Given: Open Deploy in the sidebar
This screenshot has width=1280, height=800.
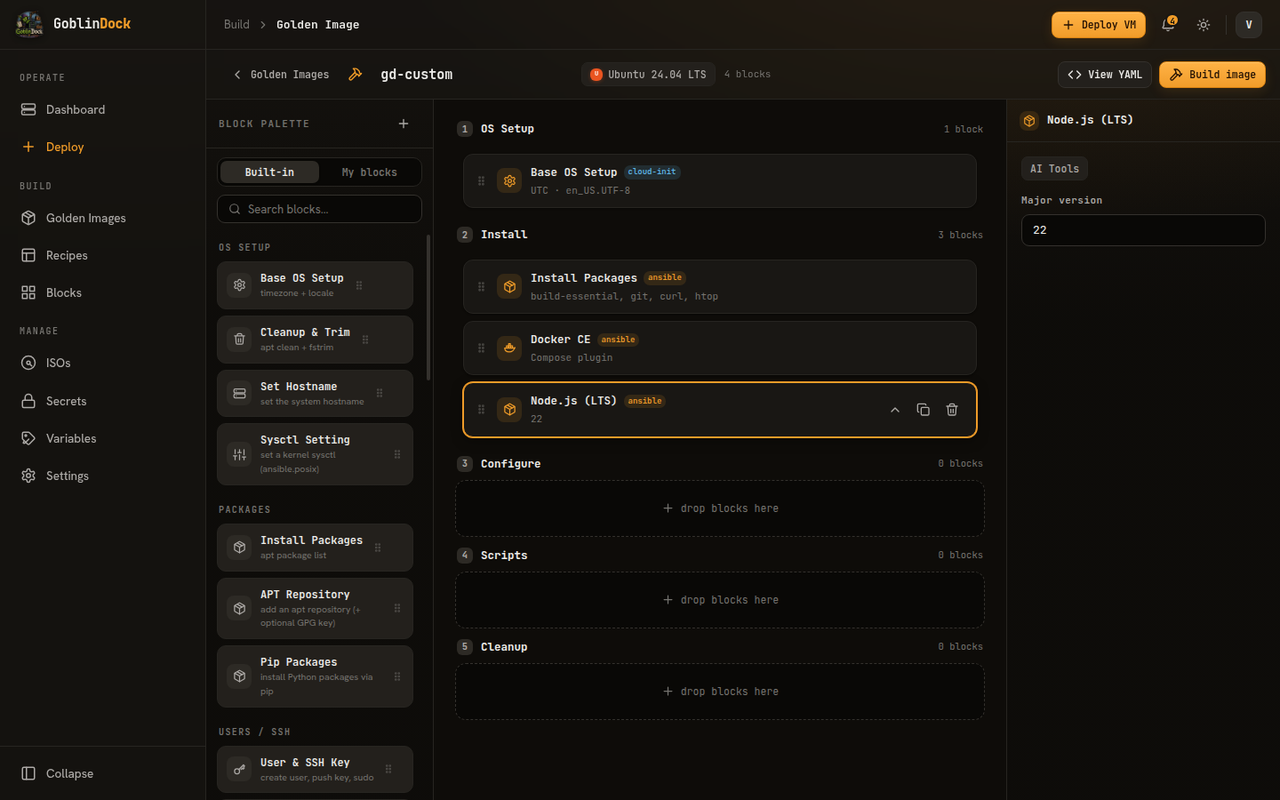Looking at the screenshot, I should 102,147.
